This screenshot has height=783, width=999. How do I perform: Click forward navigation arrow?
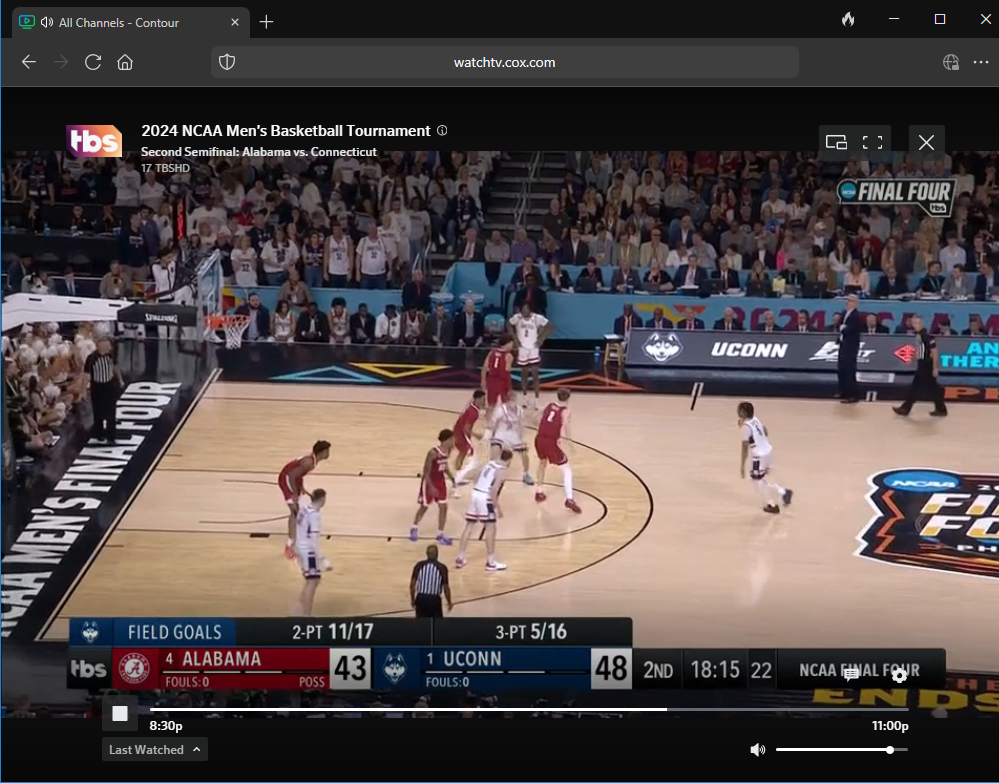pyautogui.click(x=61, y=62)
